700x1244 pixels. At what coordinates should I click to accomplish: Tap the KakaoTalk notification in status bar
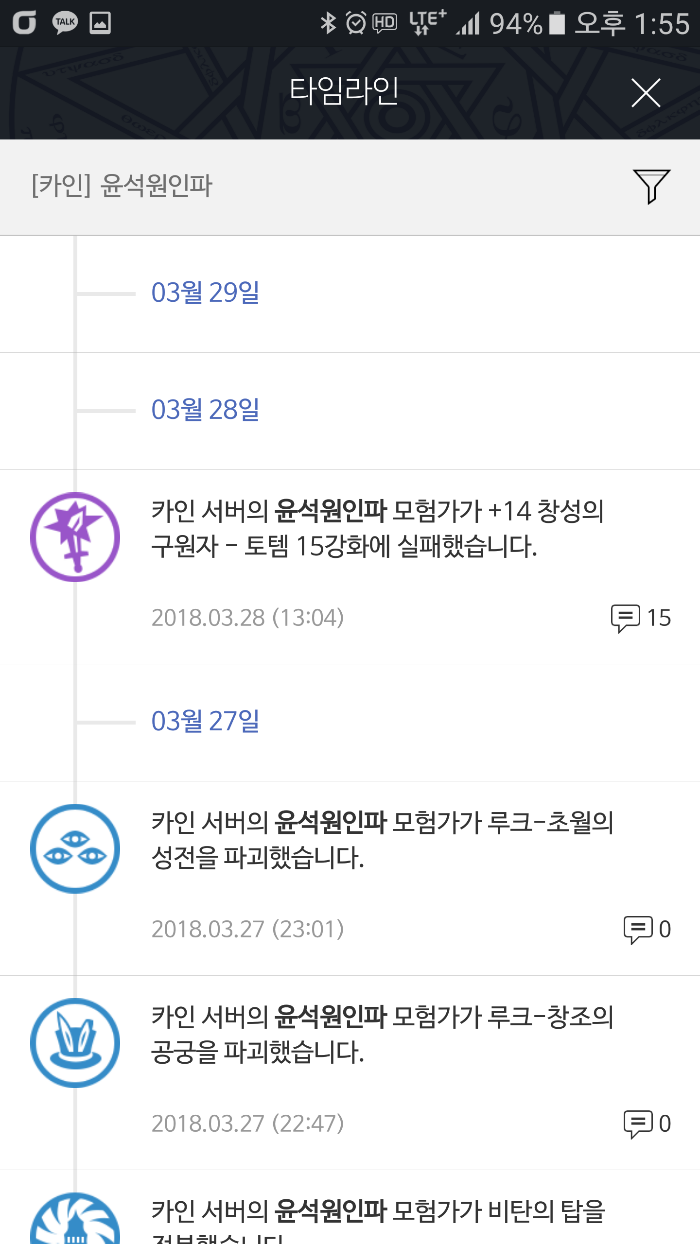(65, 23)
